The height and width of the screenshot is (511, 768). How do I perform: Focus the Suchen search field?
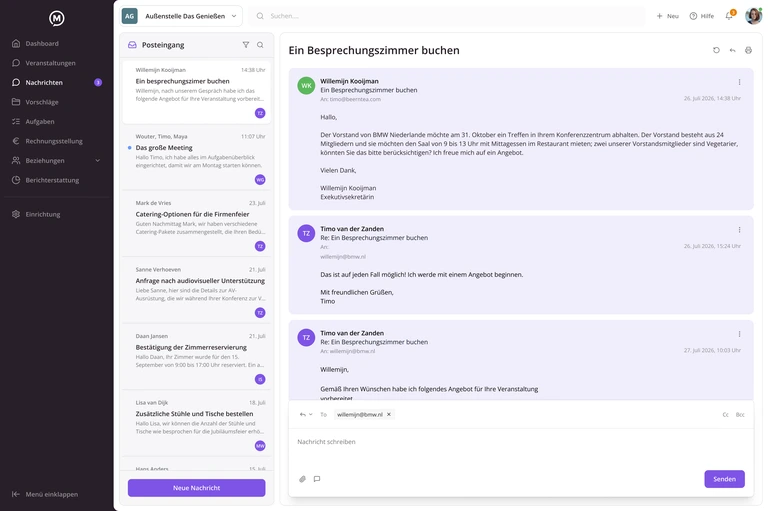tap(447, 16)
